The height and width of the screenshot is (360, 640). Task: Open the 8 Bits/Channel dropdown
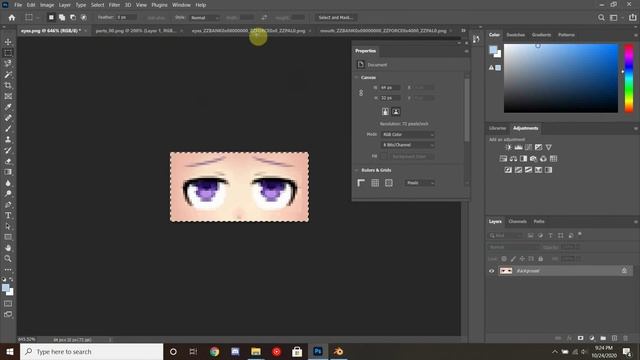pos(408,145)
